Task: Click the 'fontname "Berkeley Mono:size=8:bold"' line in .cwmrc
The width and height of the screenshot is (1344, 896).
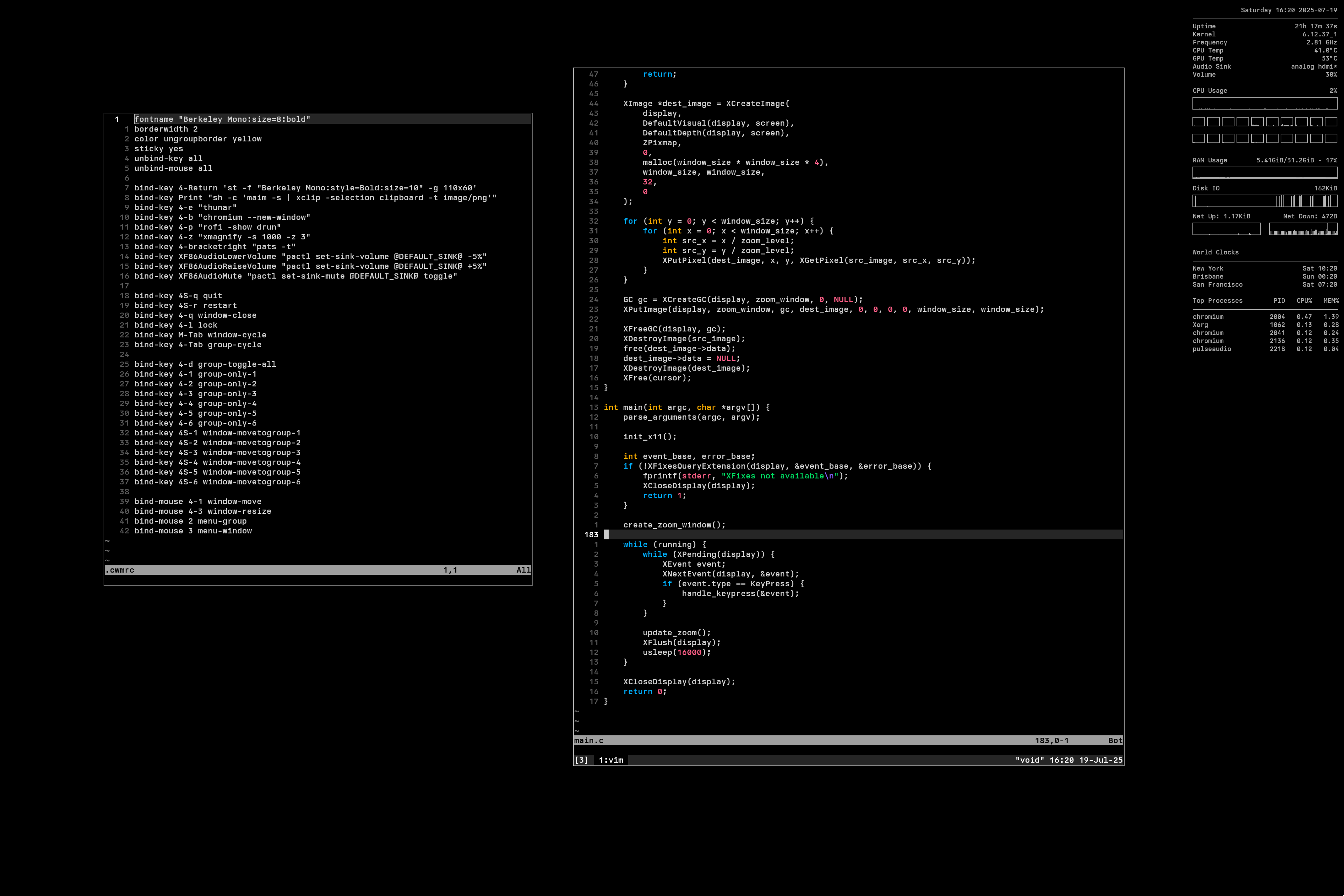Action: [x=222, y=119]
